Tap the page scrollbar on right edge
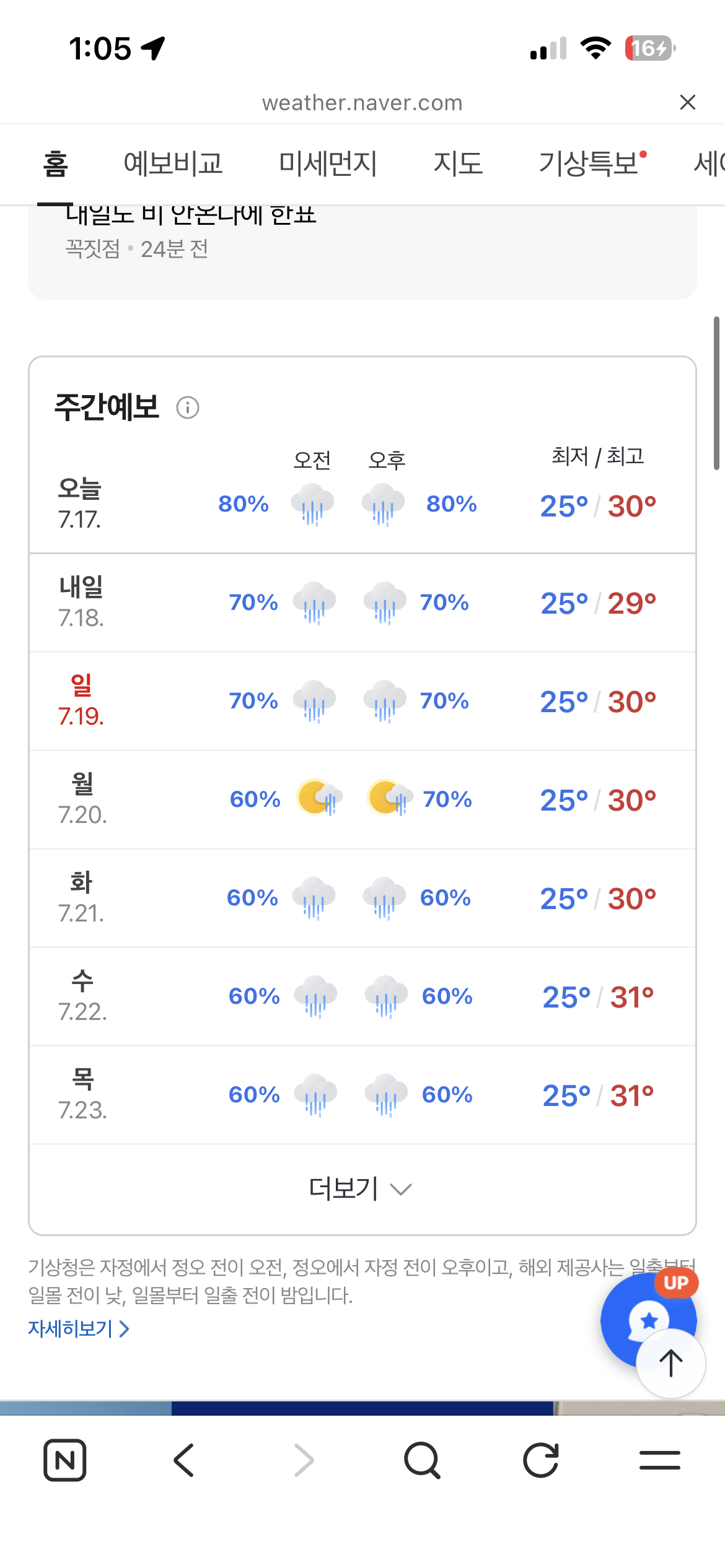The image size is (725, 1568). coord(716,393)
